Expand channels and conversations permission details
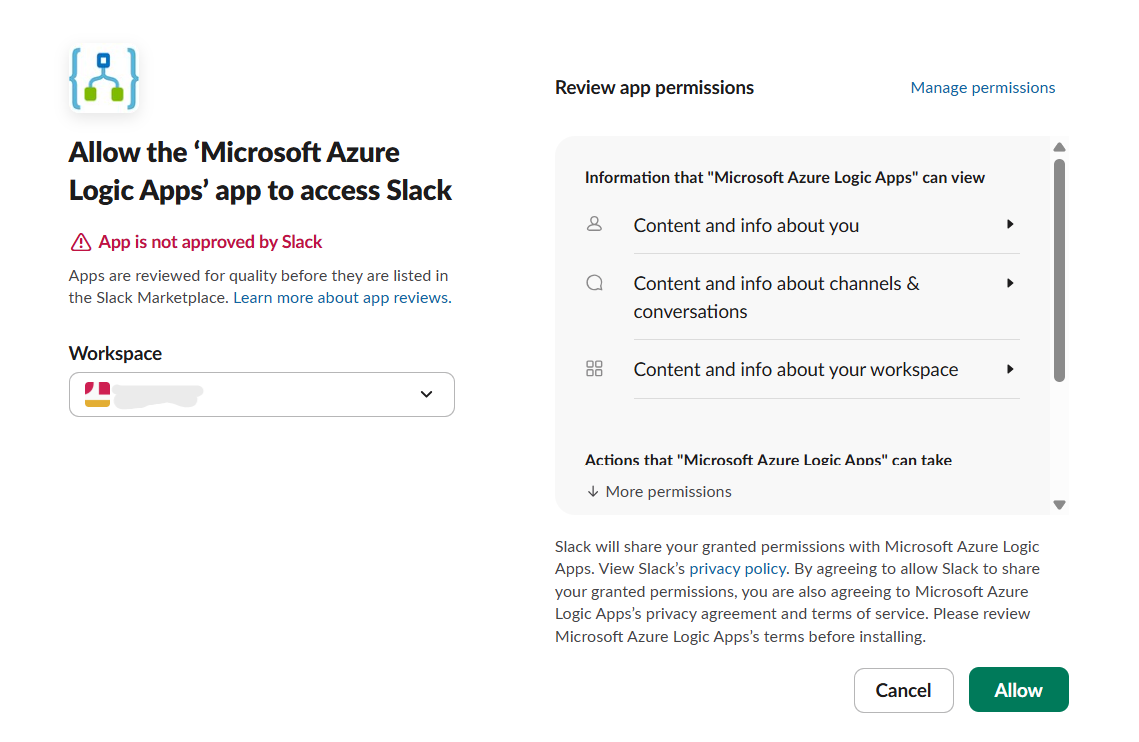This screenshot has height=742, width=1139. point(1012,283)
